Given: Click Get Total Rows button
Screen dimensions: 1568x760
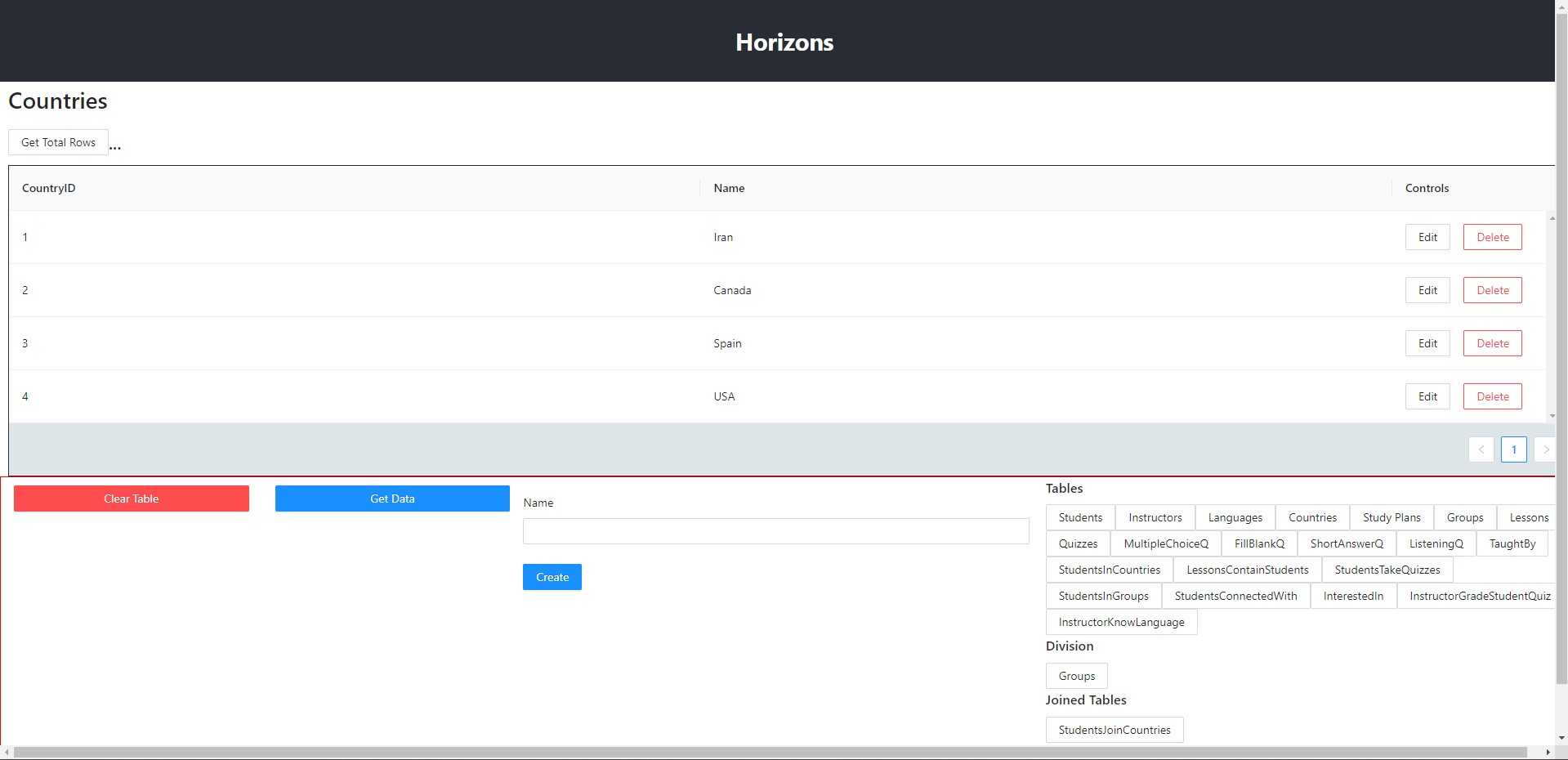Looking at the screenshot, I should (58, 142).
